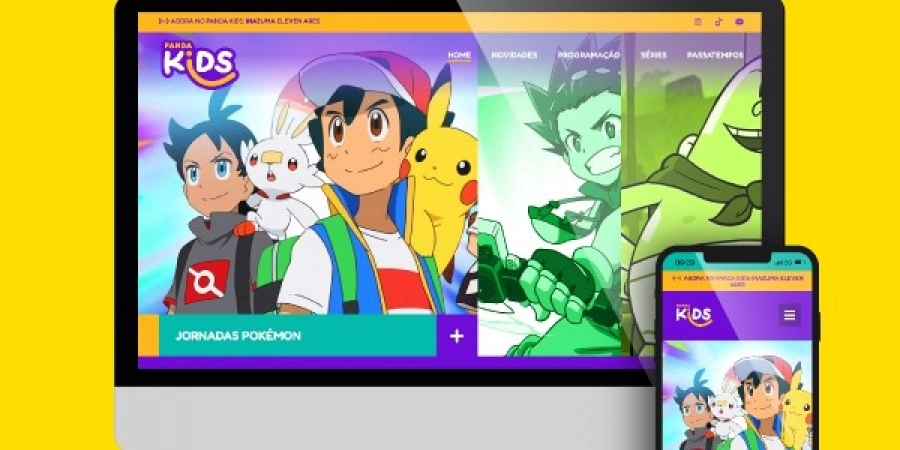Tap the Pokémon hero image on the phone

738,395
